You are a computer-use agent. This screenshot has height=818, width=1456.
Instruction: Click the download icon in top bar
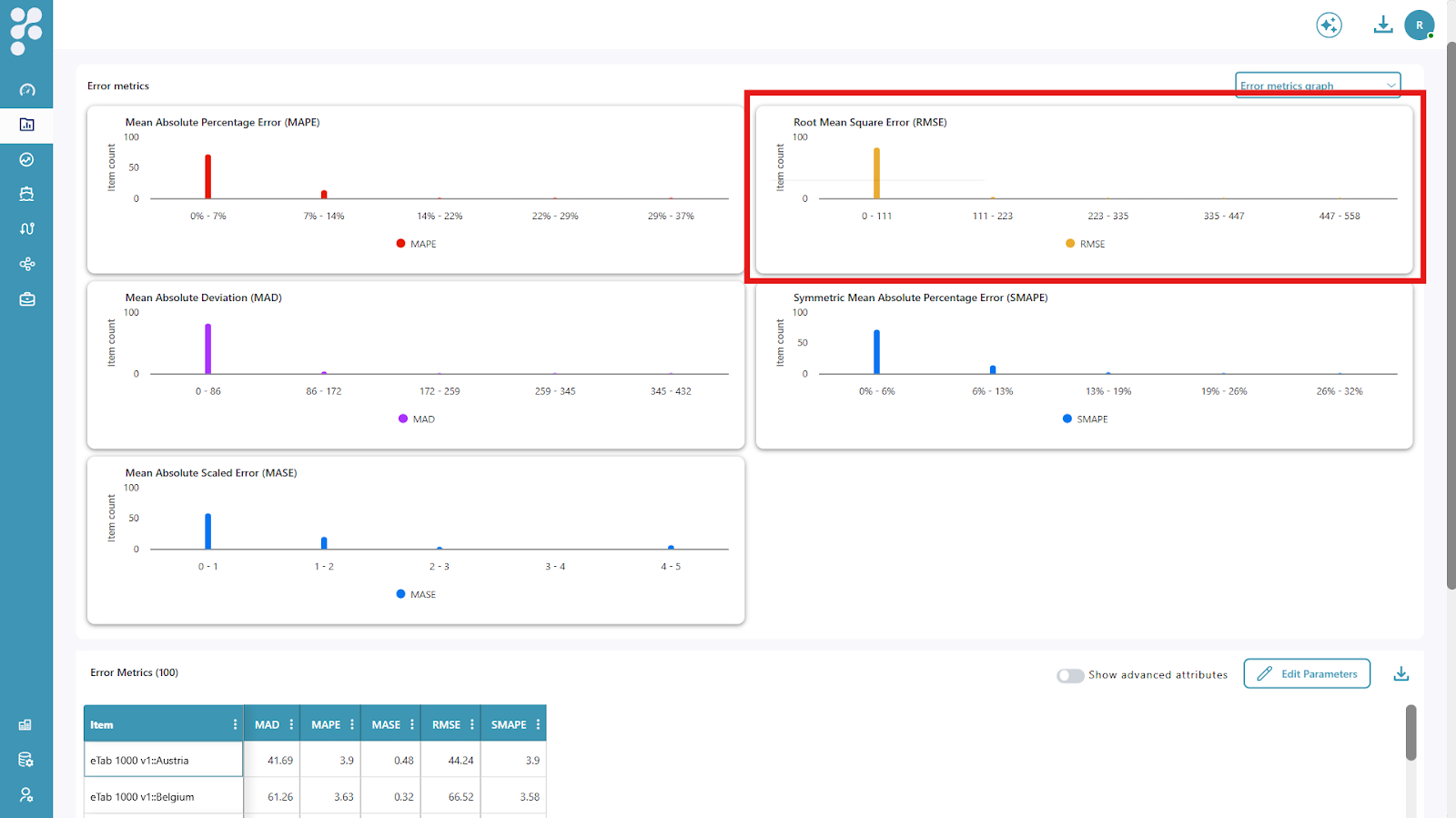click(x=1382, y=25)
